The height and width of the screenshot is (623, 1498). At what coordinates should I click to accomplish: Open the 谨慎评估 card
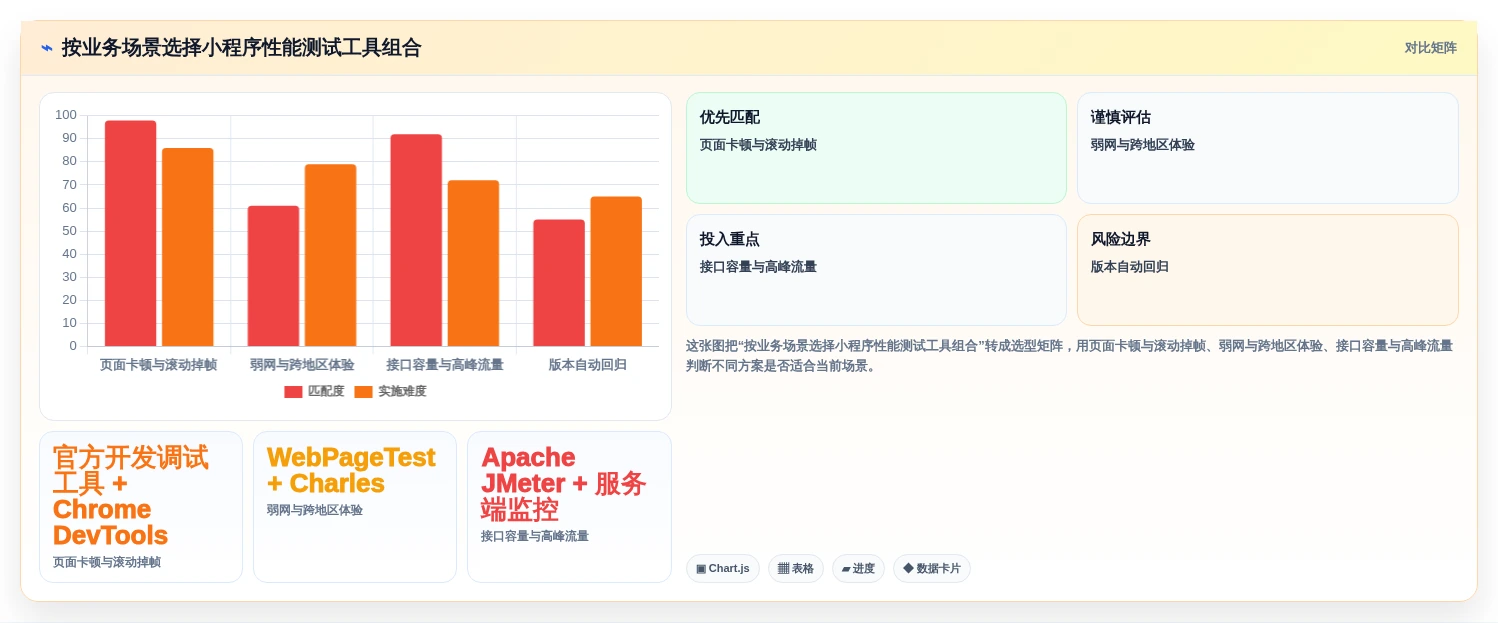click(x=1267, y=148)
